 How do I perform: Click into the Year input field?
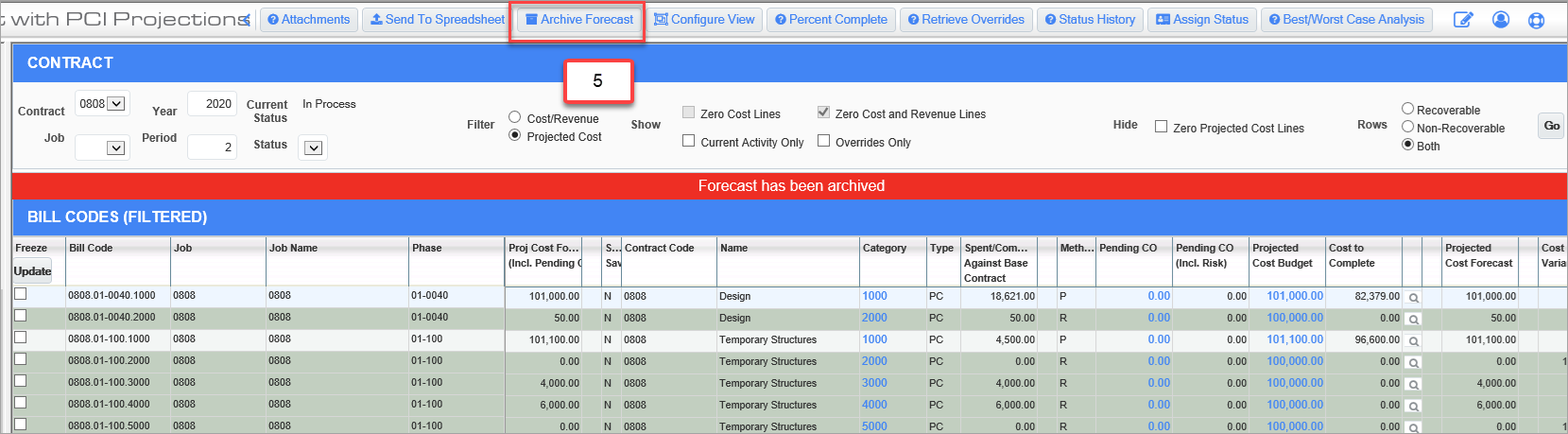(x=212, y=104)
